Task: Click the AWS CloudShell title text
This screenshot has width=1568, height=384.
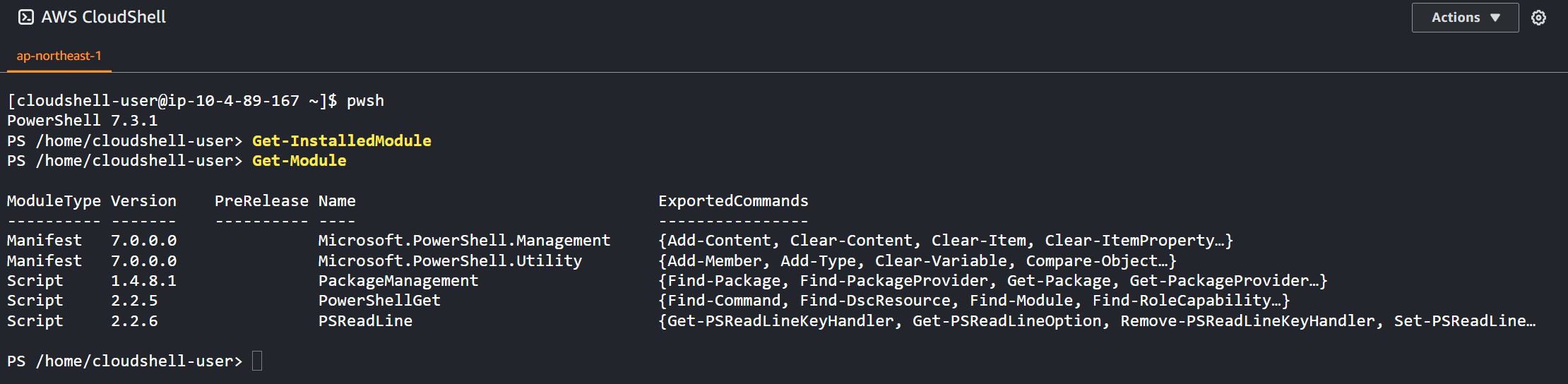Action: [104, 17]
